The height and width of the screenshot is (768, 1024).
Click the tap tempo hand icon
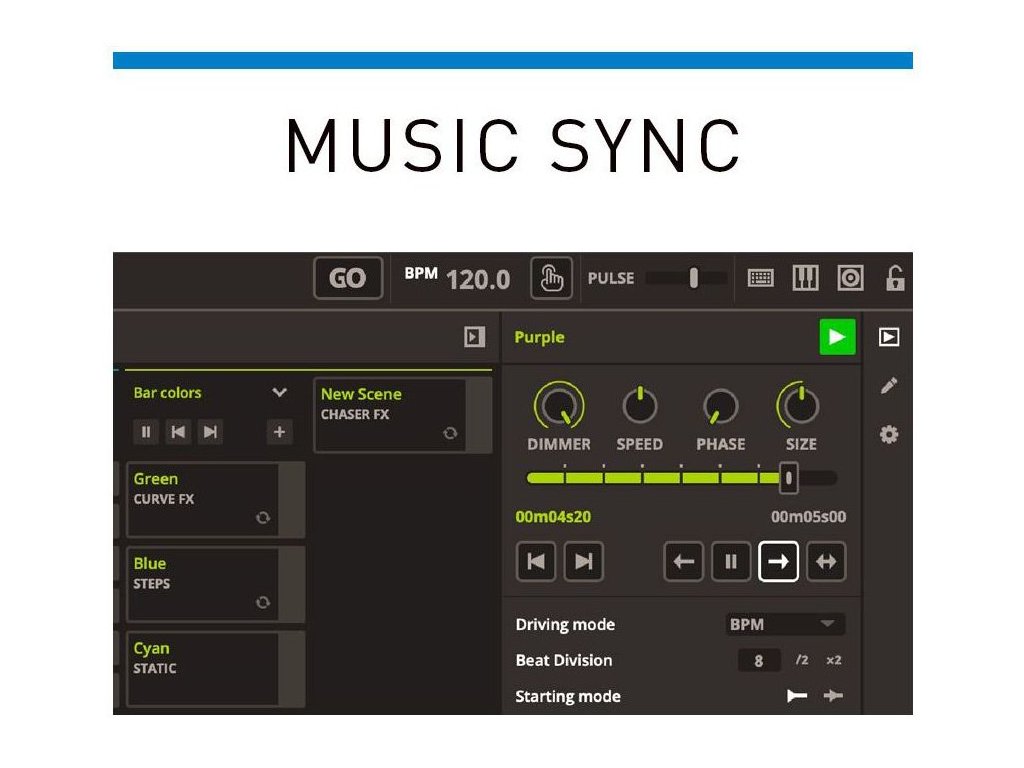549,279
